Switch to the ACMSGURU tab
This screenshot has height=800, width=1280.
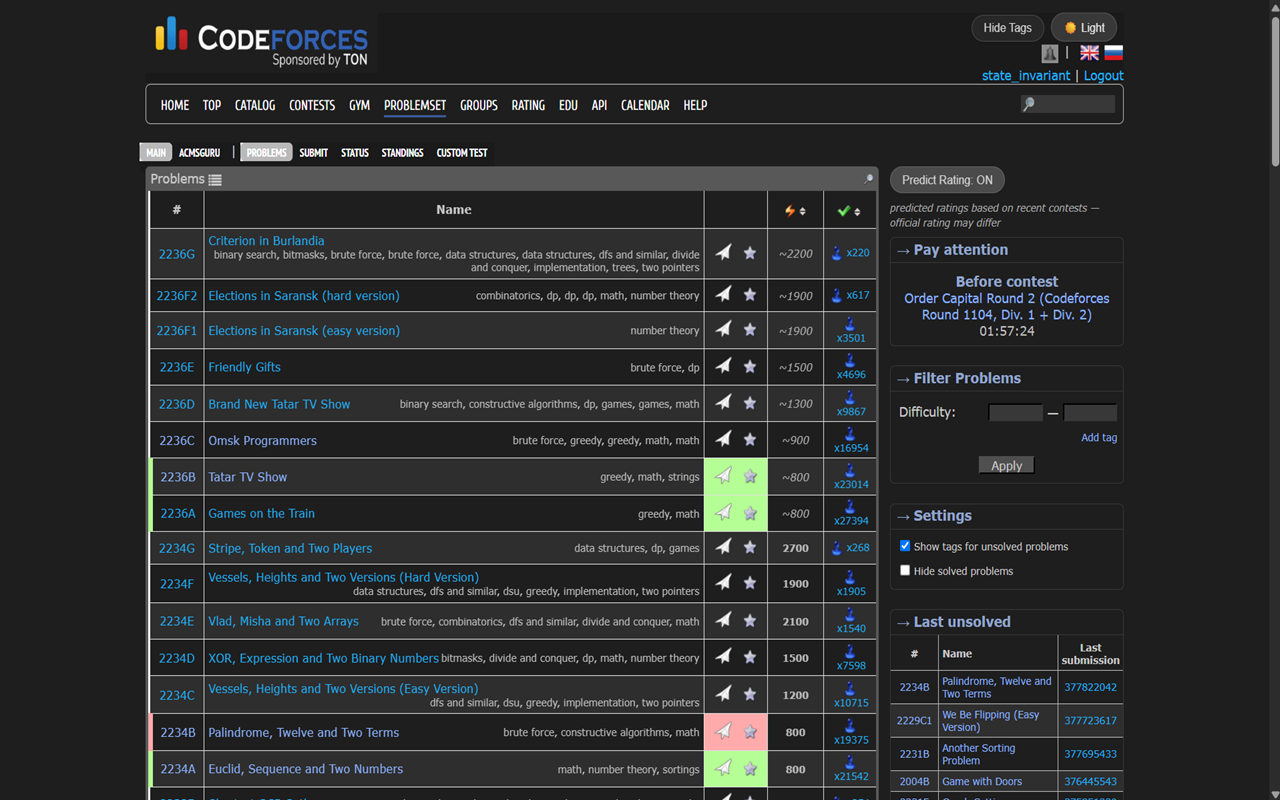click(199, 153)
